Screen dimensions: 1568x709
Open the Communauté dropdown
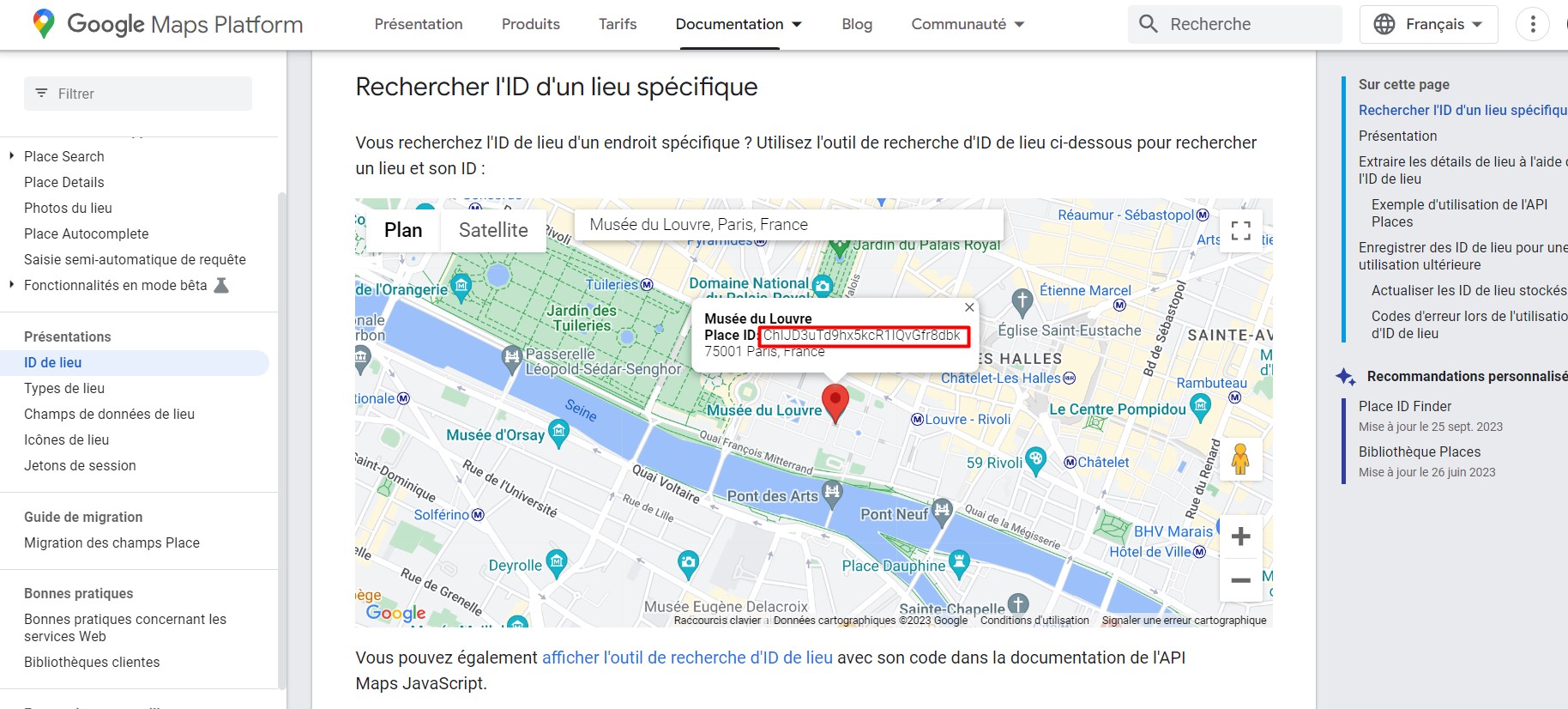pyautogui.click(x=968, y=24)
